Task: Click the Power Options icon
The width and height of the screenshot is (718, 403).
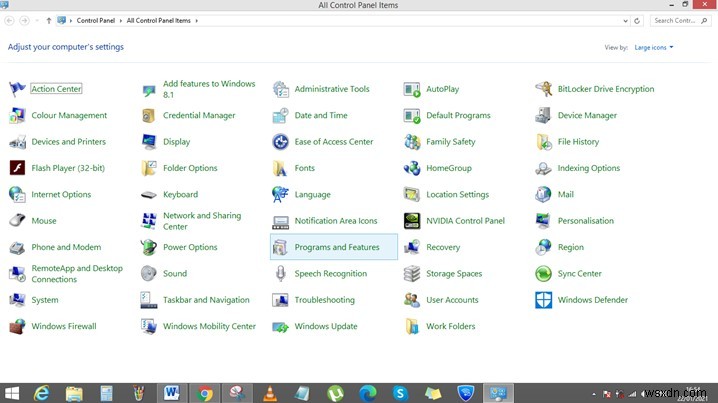Action: [x=148, y=247]
